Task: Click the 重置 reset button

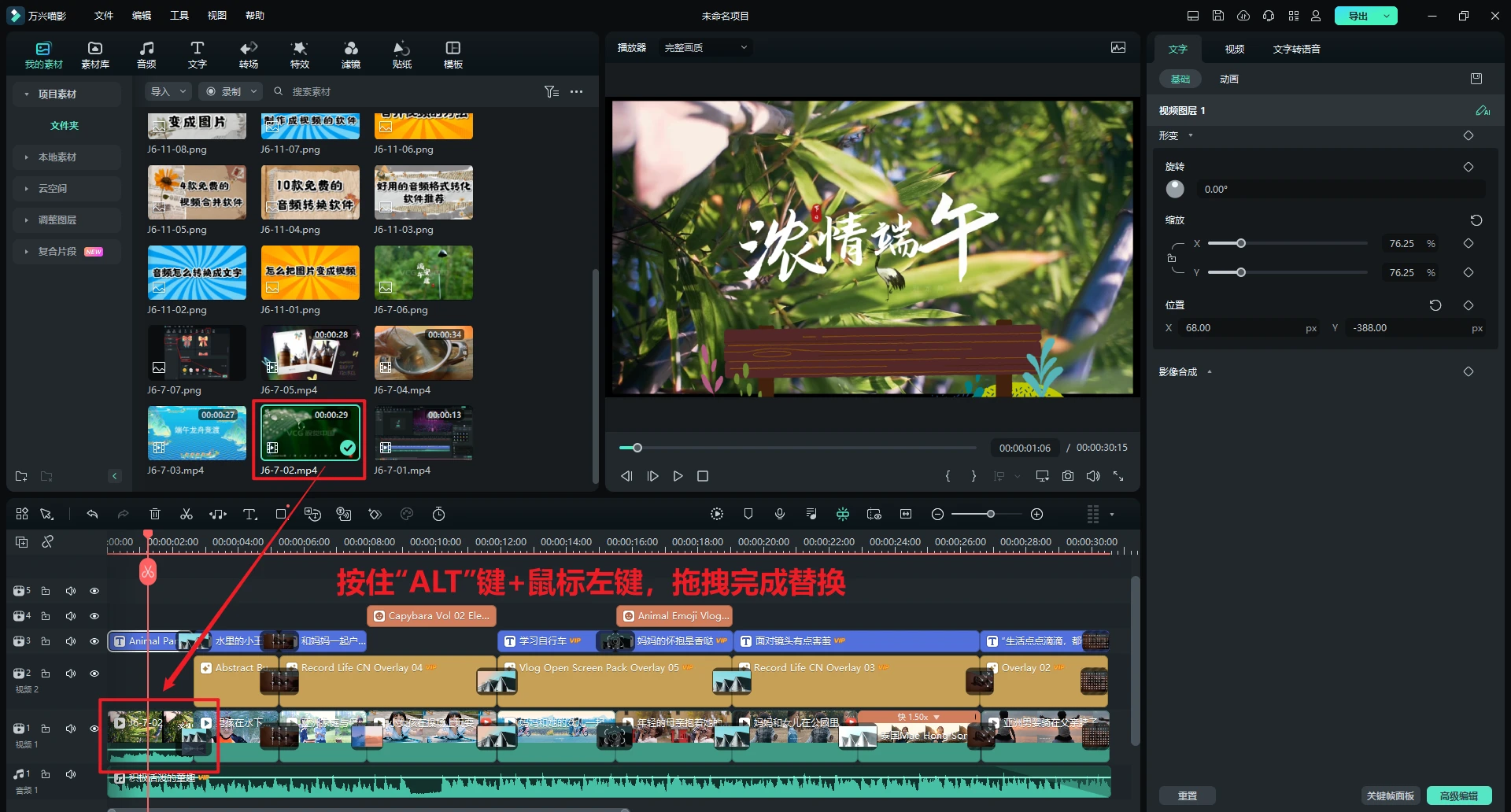Action: click(1187, 795)
